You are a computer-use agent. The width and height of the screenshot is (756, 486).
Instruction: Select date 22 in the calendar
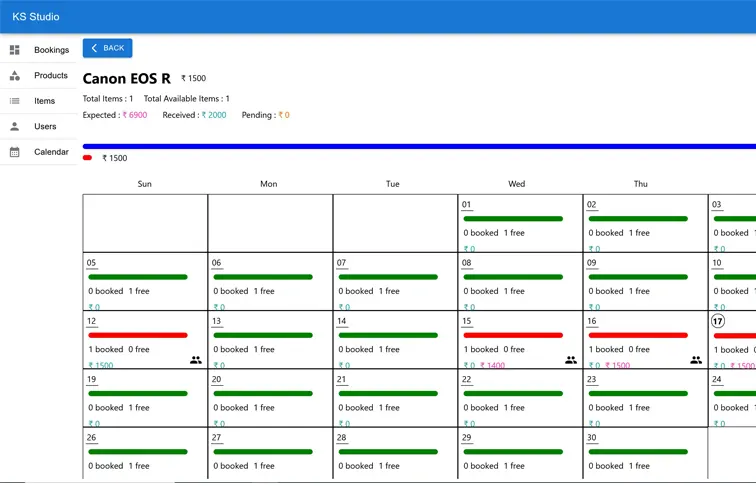(x=466, y=379)
